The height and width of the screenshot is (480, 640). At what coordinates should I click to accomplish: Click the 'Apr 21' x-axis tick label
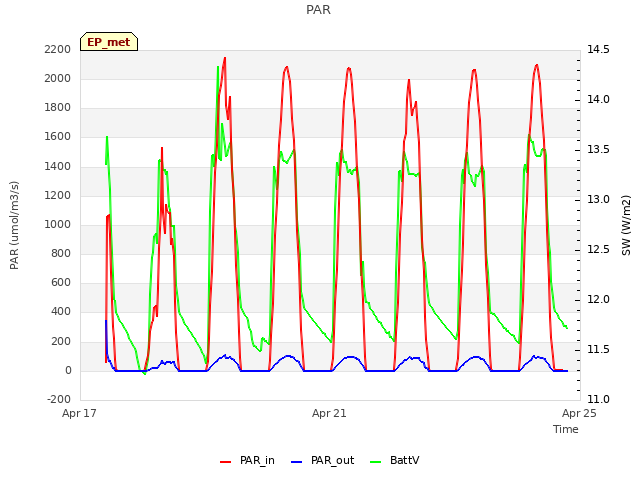[329, 413]
